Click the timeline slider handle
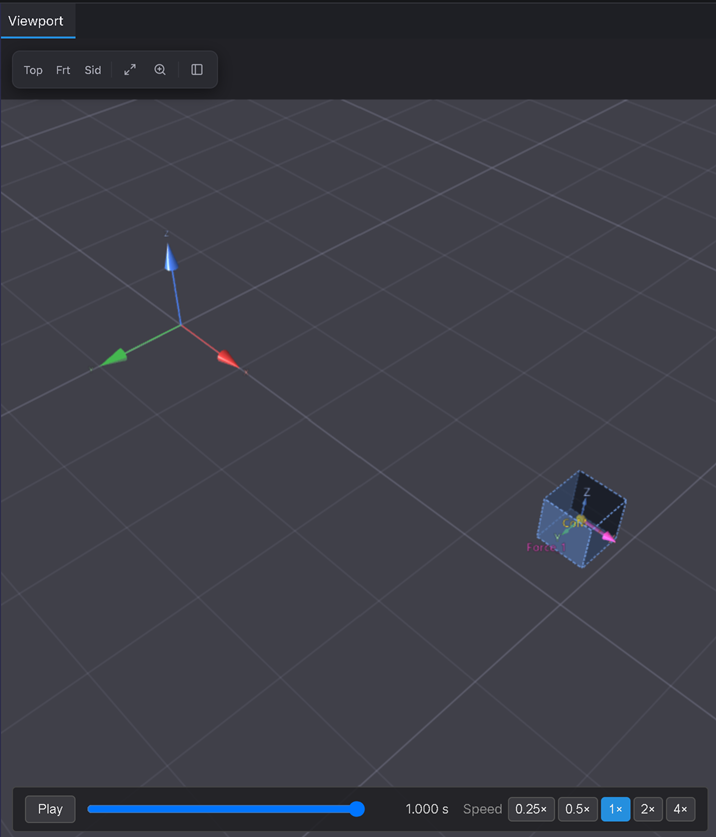This screenshot has width=716, height=837. tap(357, 809)
